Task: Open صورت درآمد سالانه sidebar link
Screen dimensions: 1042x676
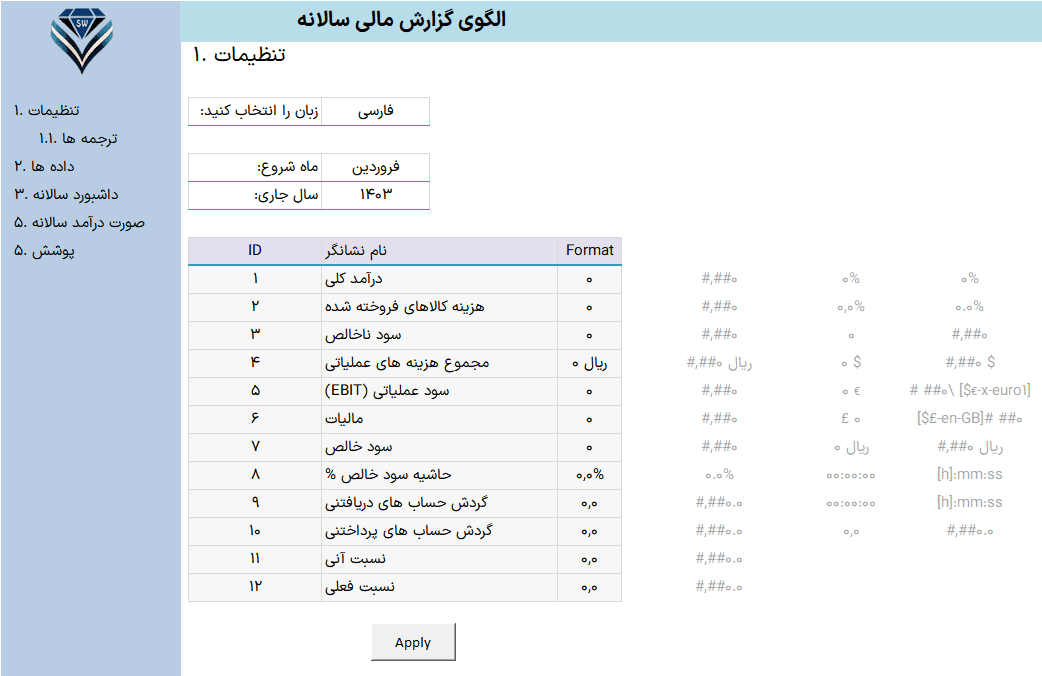Action: [79, 222]
